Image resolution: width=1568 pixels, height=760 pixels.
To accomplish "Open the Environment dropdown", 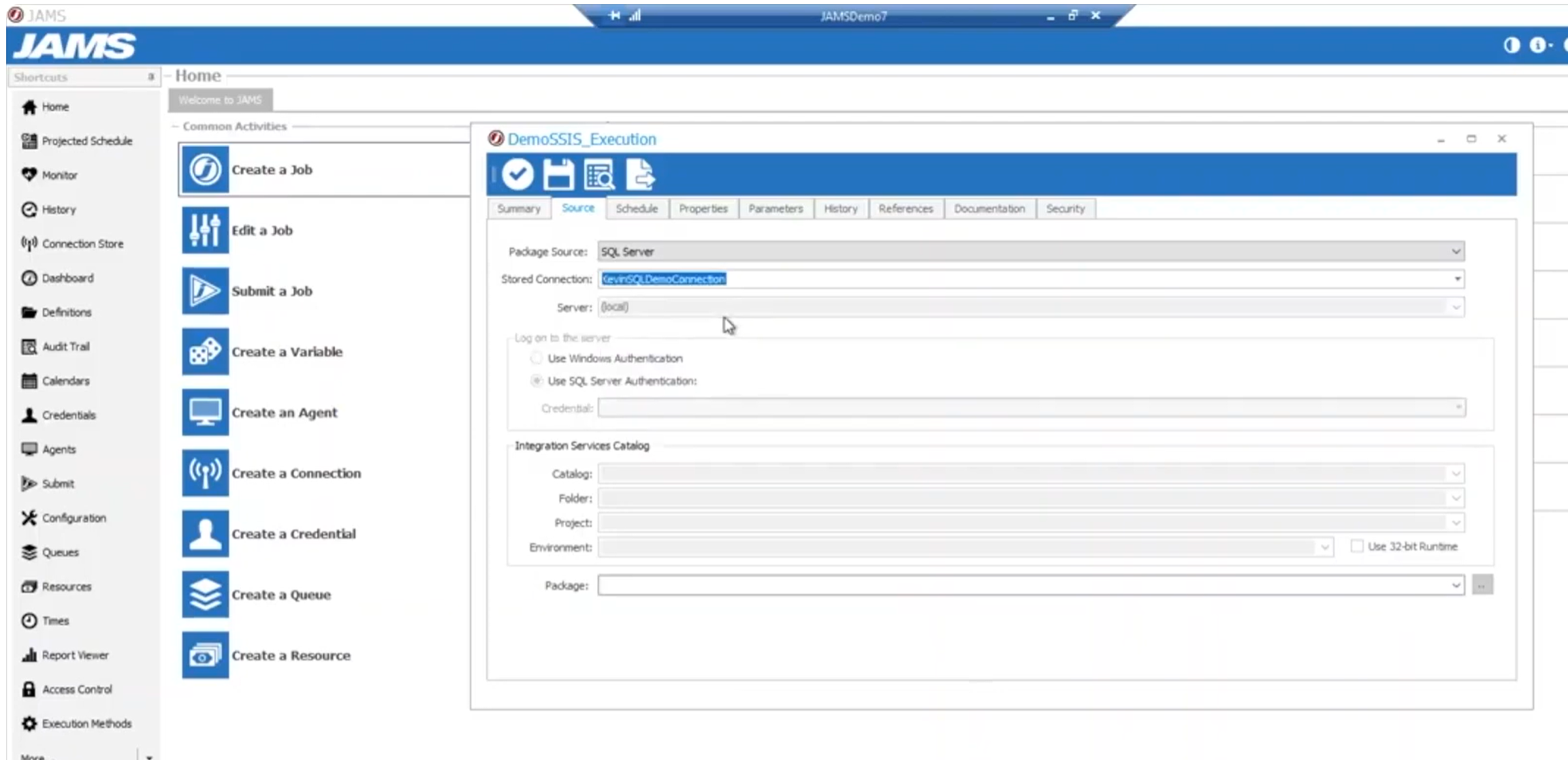I will point(1324,547).
